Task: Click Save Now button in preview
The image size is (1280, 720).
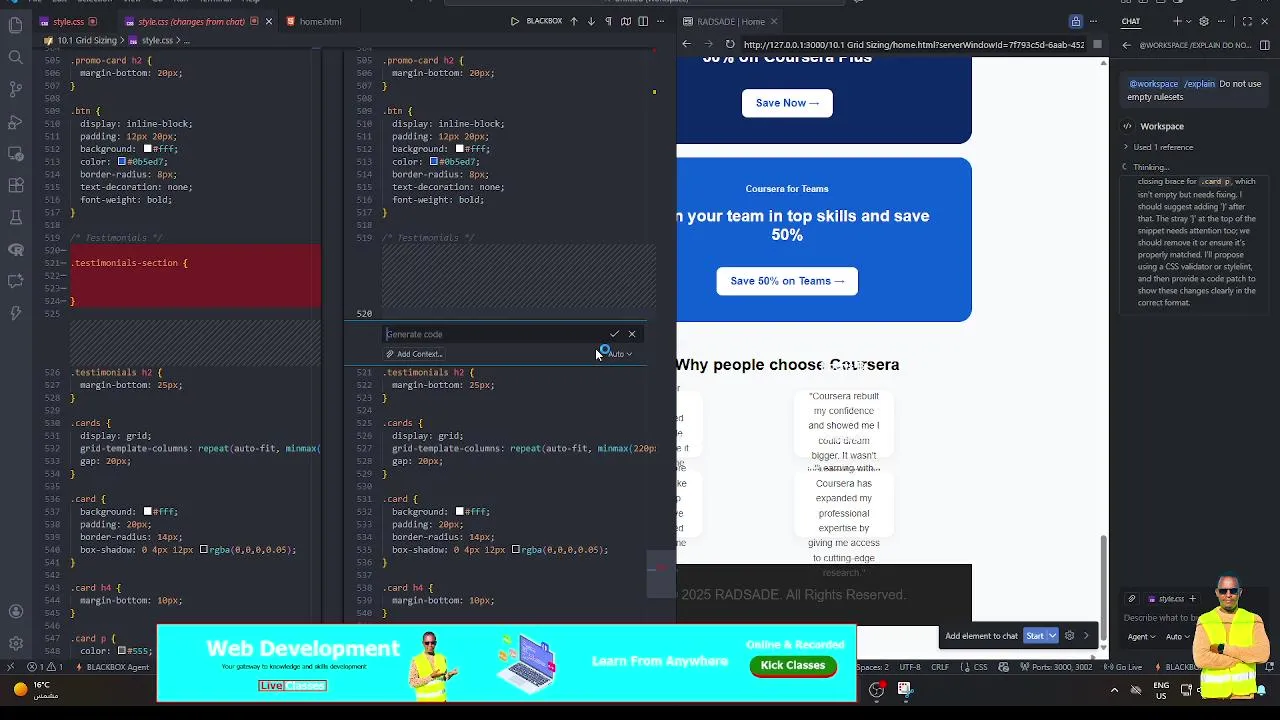Action: pyautogui.click(x=787, y=103)
